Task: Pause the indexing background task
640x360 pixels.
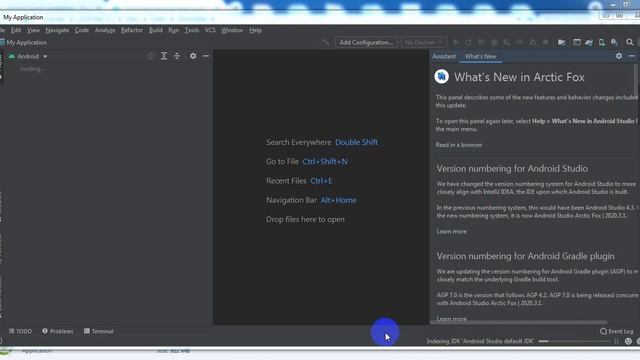Action: click(616, 341)
